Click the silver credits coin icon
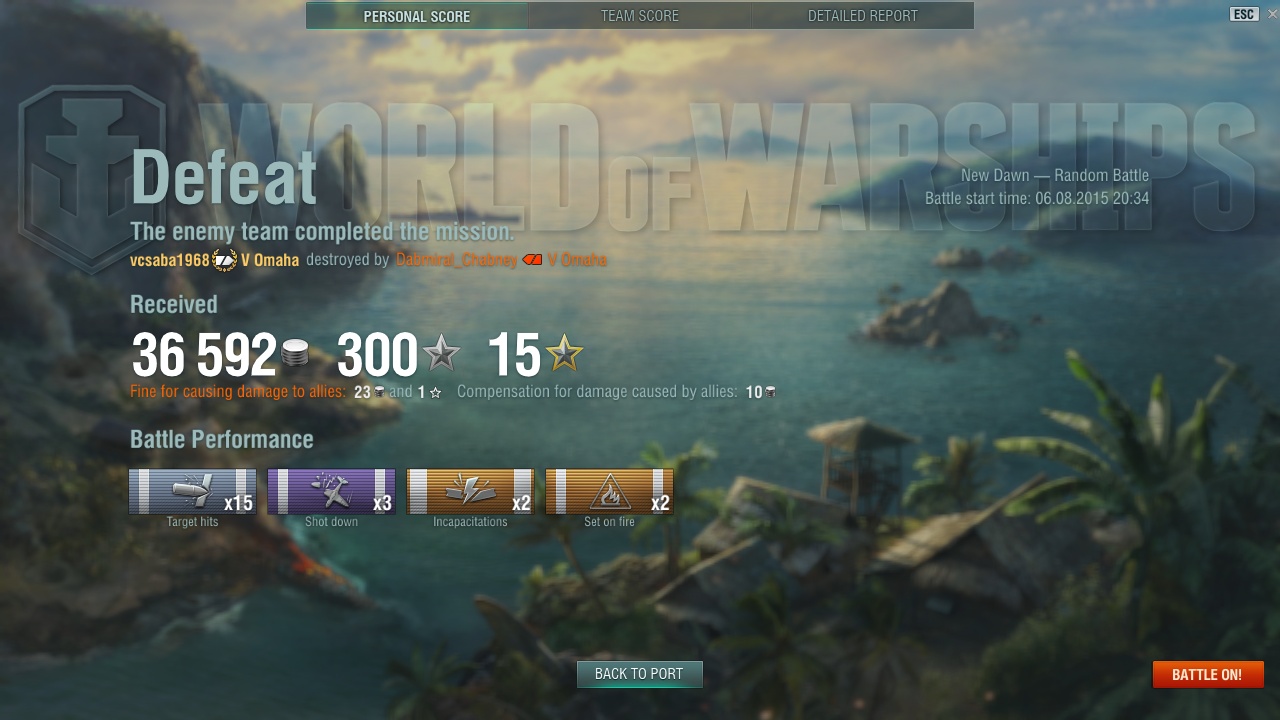The image size is (1280, 720). click(x=295, y=353)
